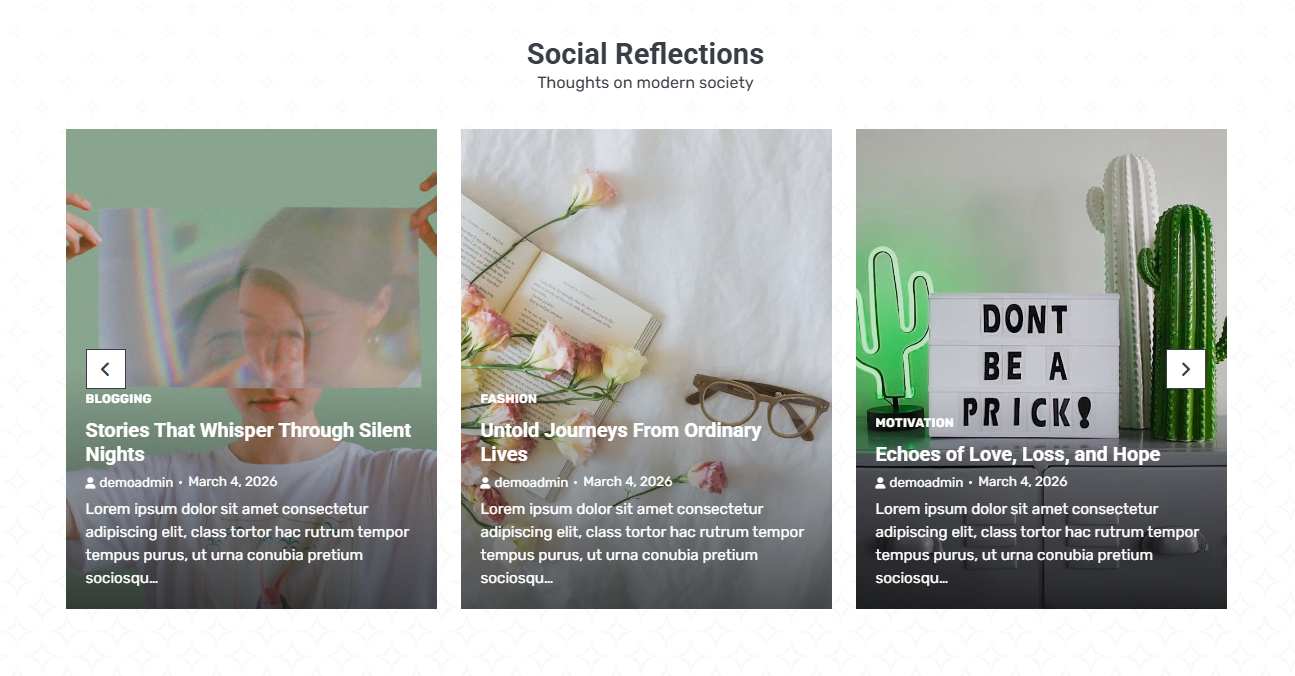The image size is (1295, 676).
Task: Open "Untold Journeys From Ordinary Lives" post
Action: click(x=620, y=442)
